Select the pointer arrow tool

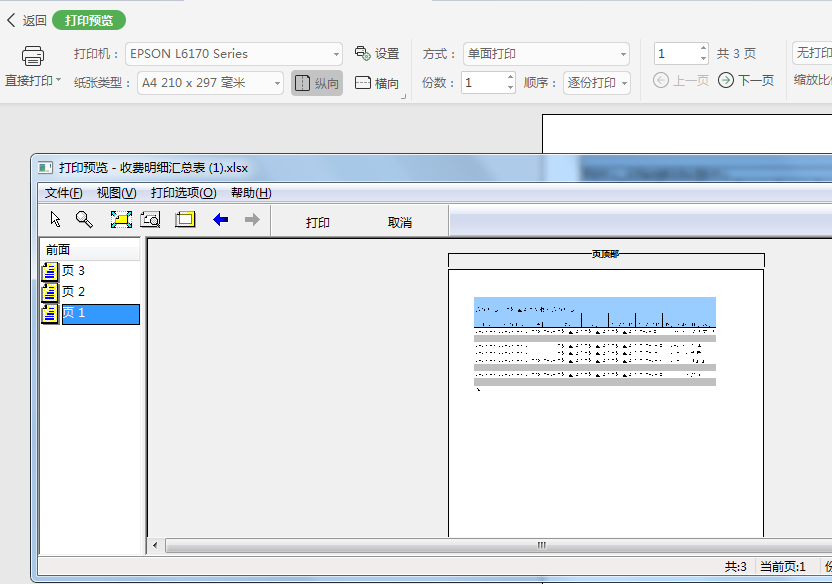pos(55,220)
